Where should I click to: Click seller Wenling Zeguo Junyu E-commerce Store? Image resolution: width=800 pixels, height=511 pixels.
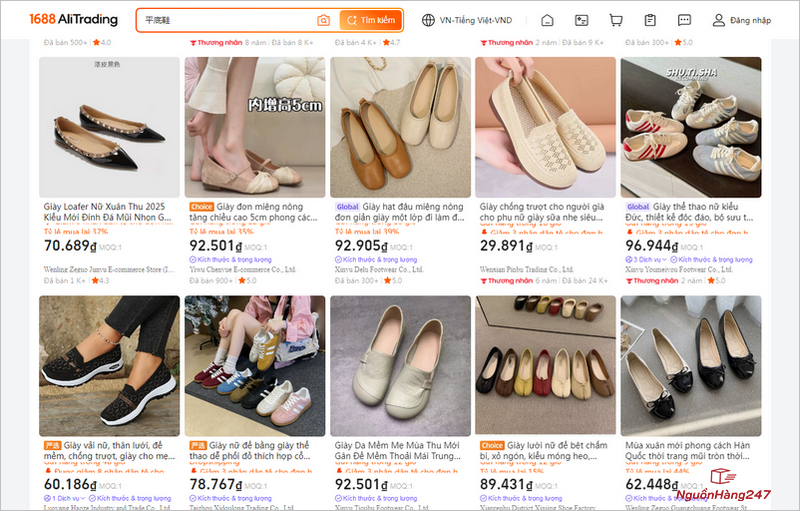tap(109, 269)
